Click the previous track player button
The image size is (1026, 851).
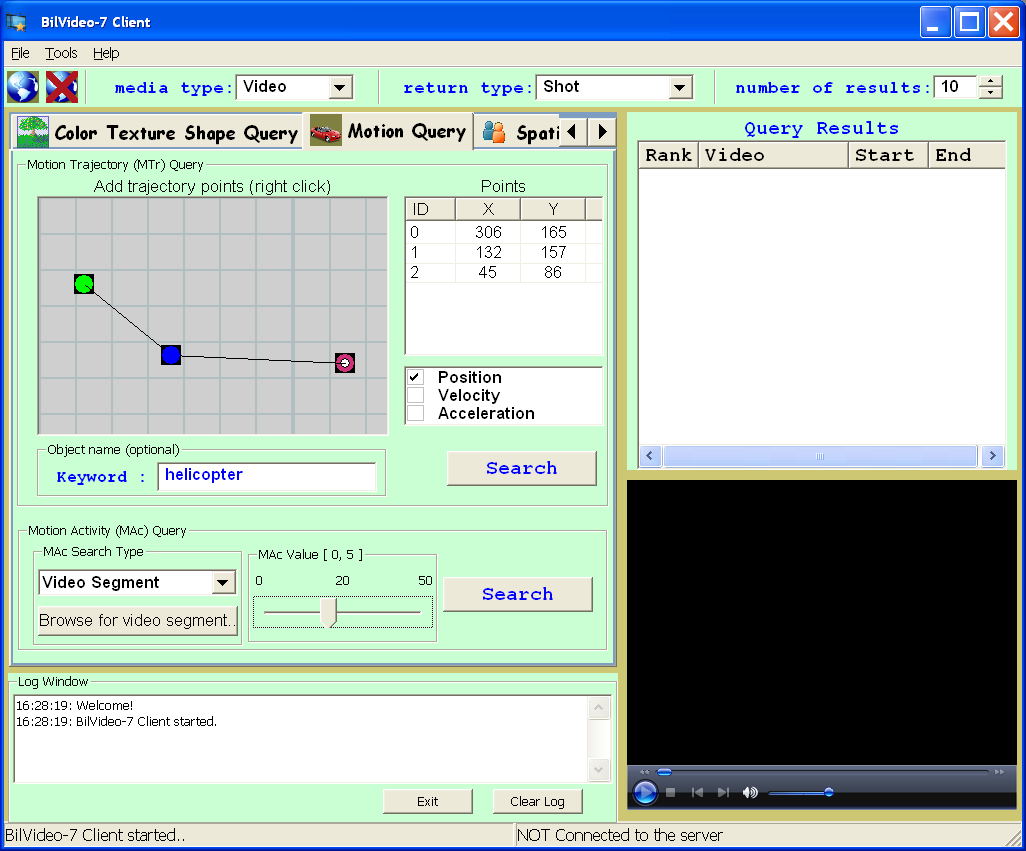(x=697, y=793)
